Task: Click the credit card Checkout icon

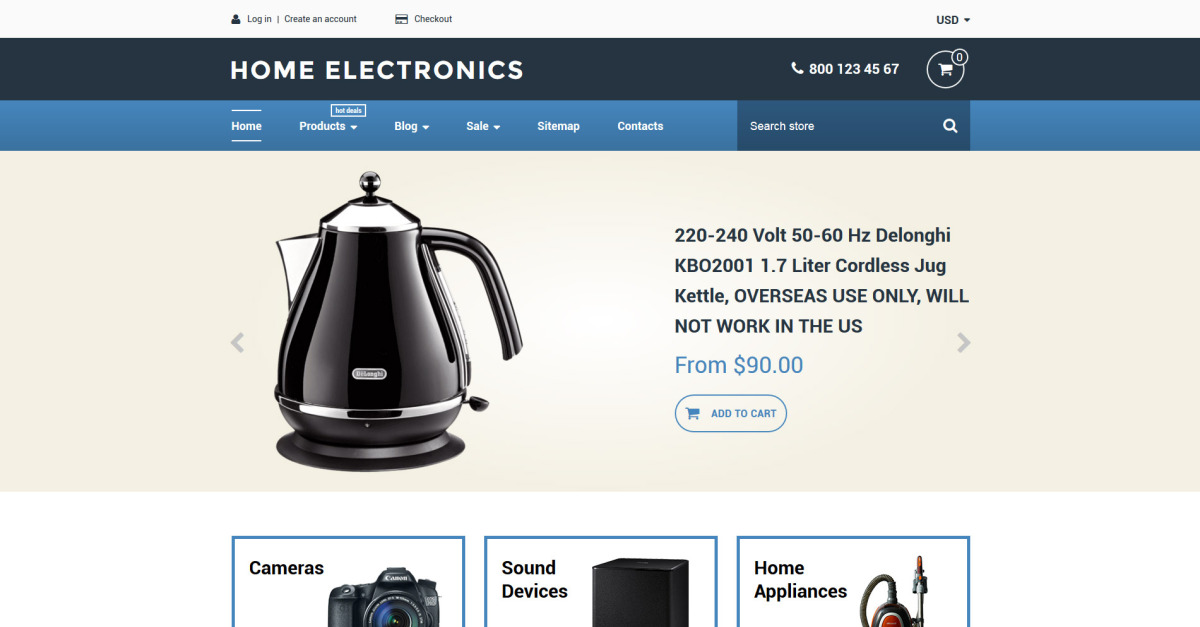Action: (401, 19)
